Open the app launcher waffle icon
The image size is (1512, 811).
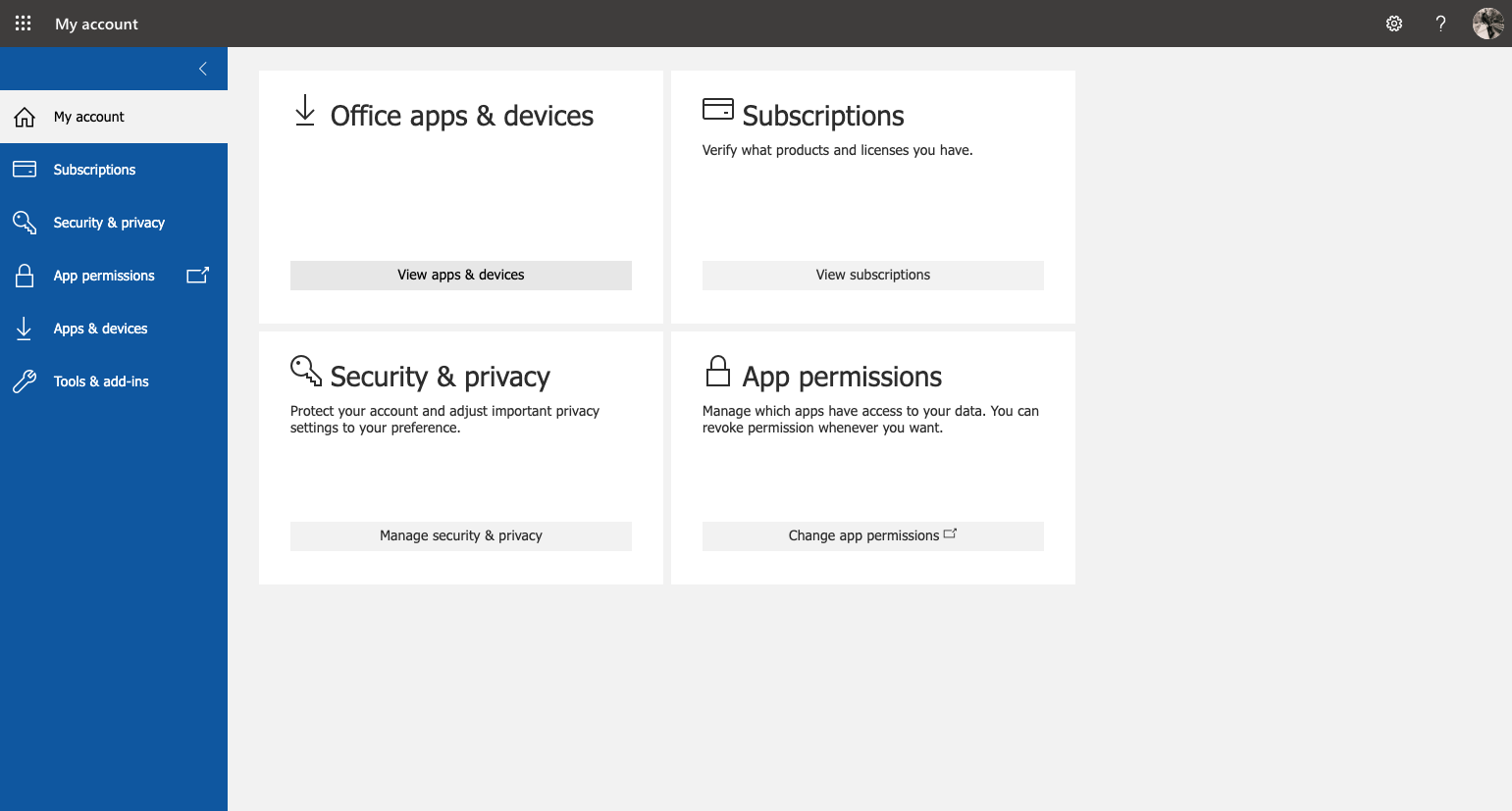pos(24,24)
